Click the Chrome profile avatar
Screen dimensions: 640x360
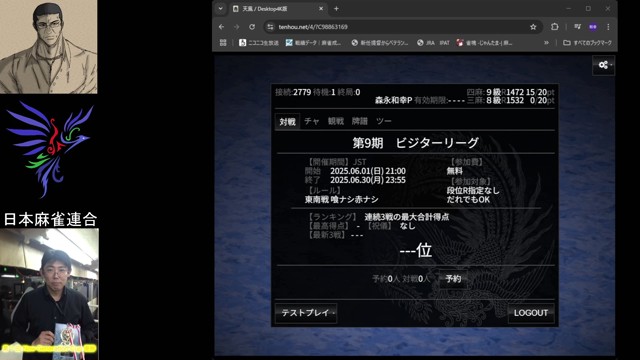click(x=593, y=27)
